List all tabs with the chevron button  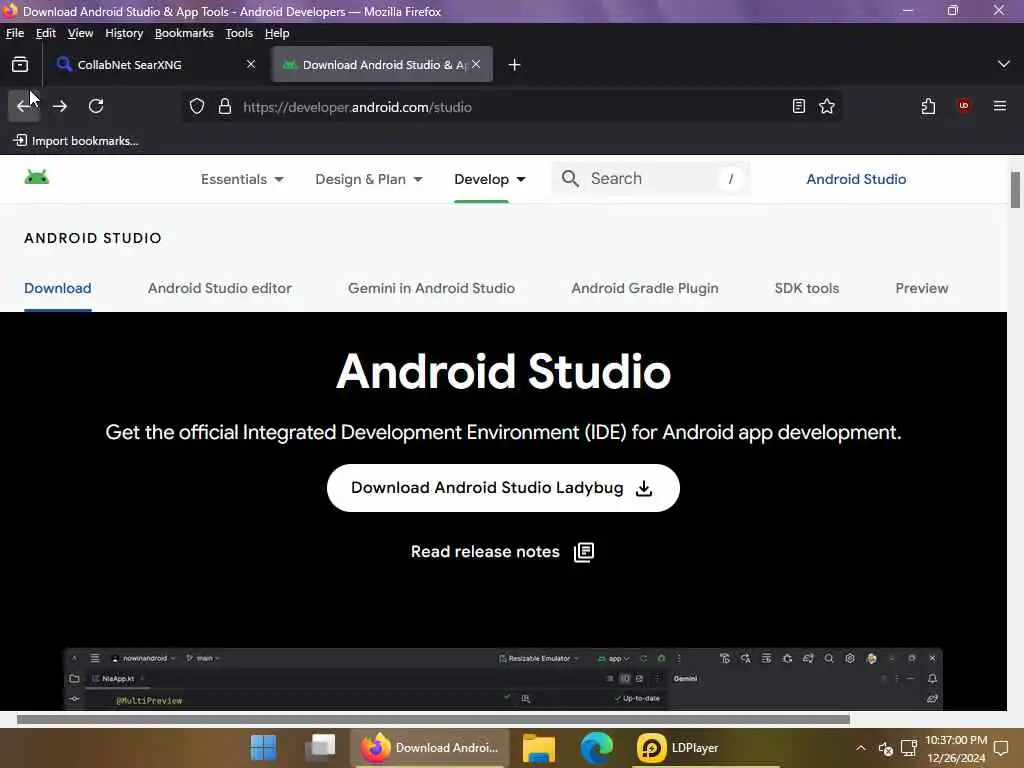click(1004, 64)
